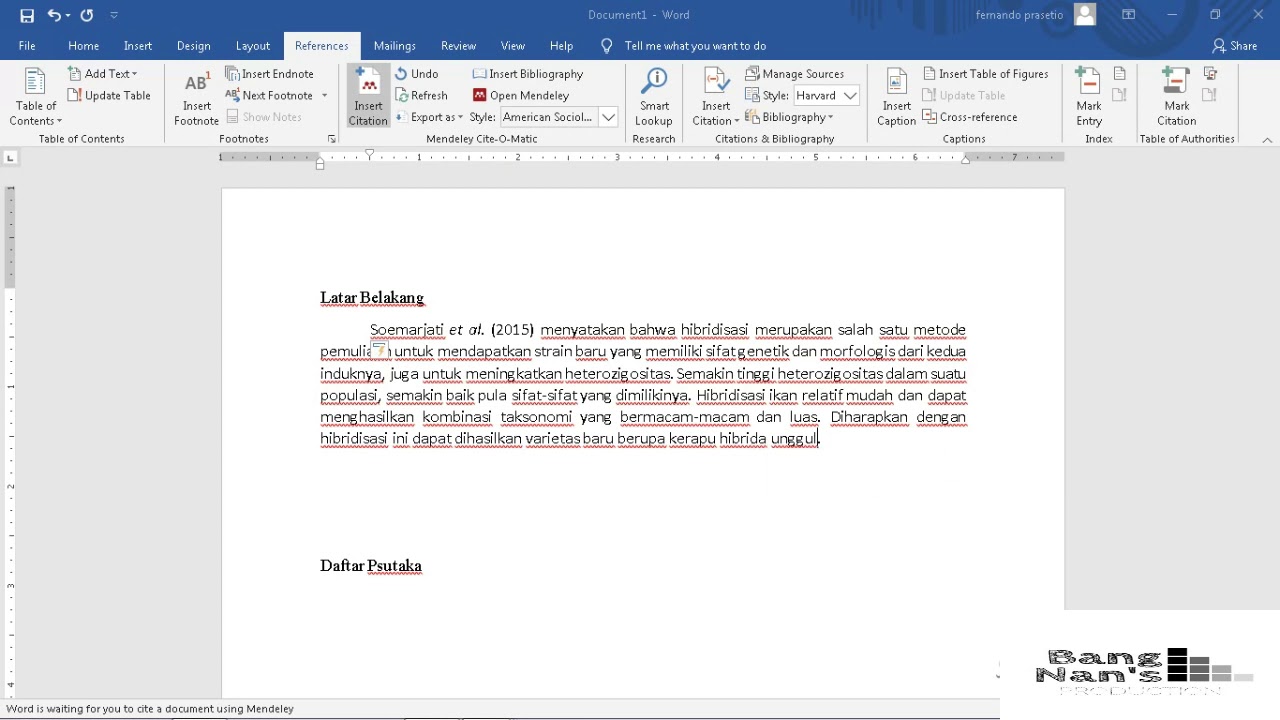1280x720 pixels.
Task: Click Mark Entry for index
Action: tap(1089, 97)
